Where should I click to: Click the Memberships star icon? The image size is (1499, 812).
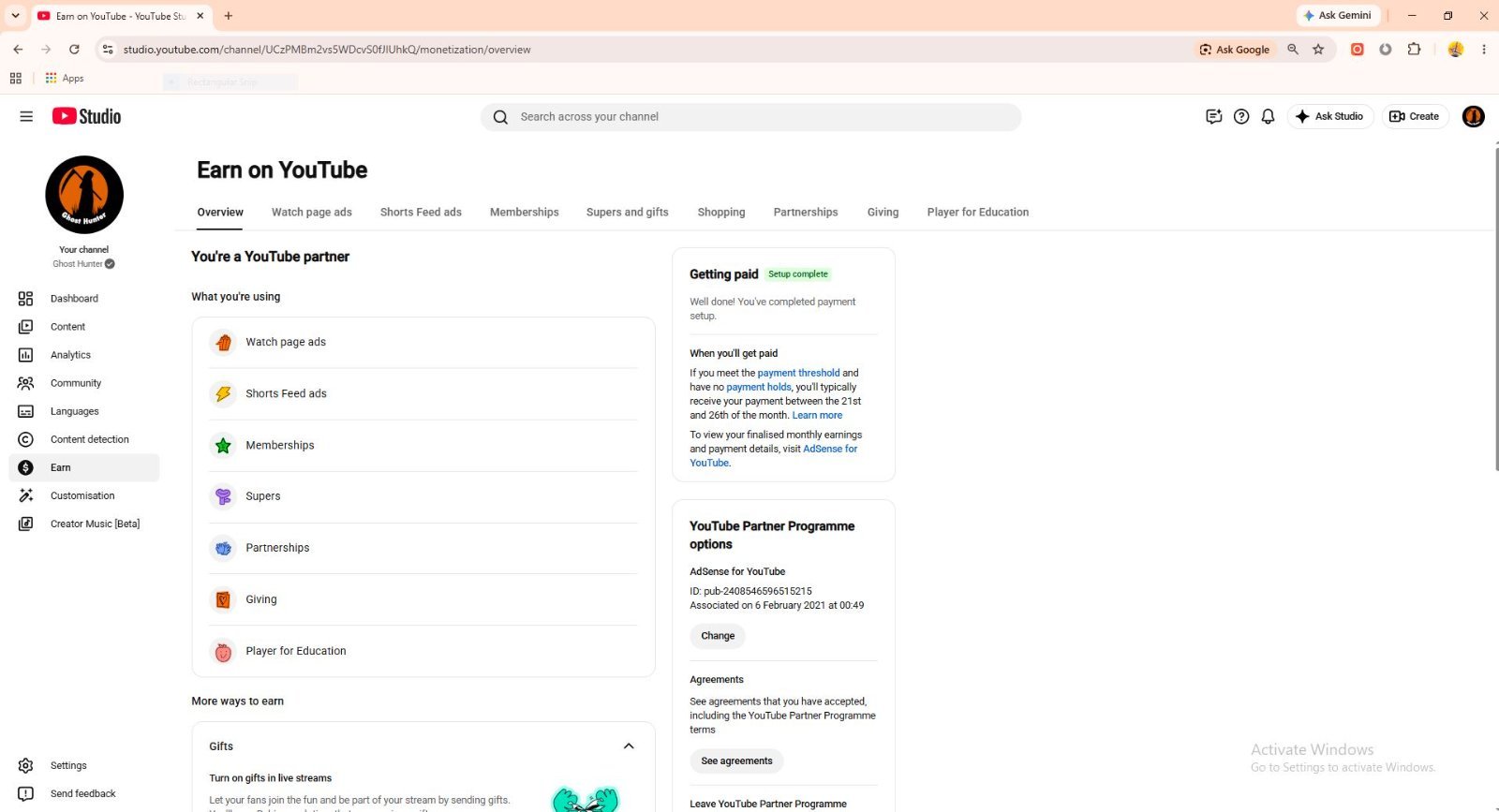(x=223, y=446)
